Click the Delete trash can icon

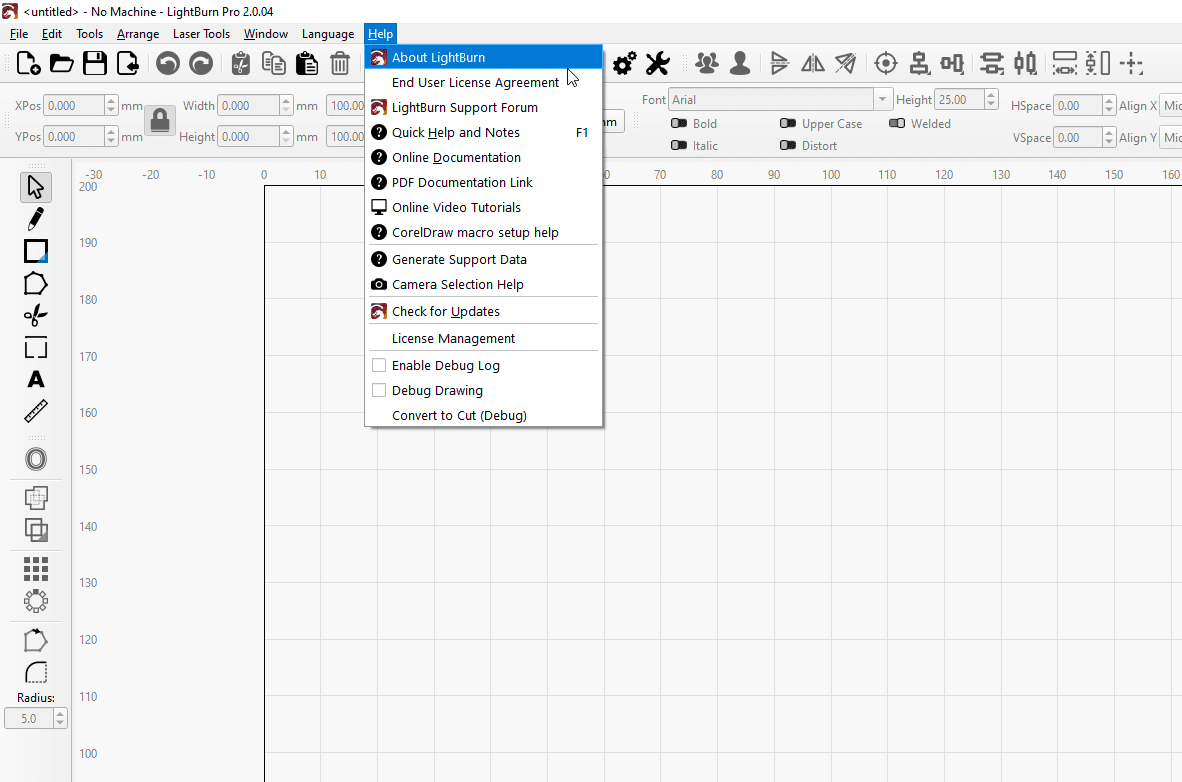coord(340,63)
